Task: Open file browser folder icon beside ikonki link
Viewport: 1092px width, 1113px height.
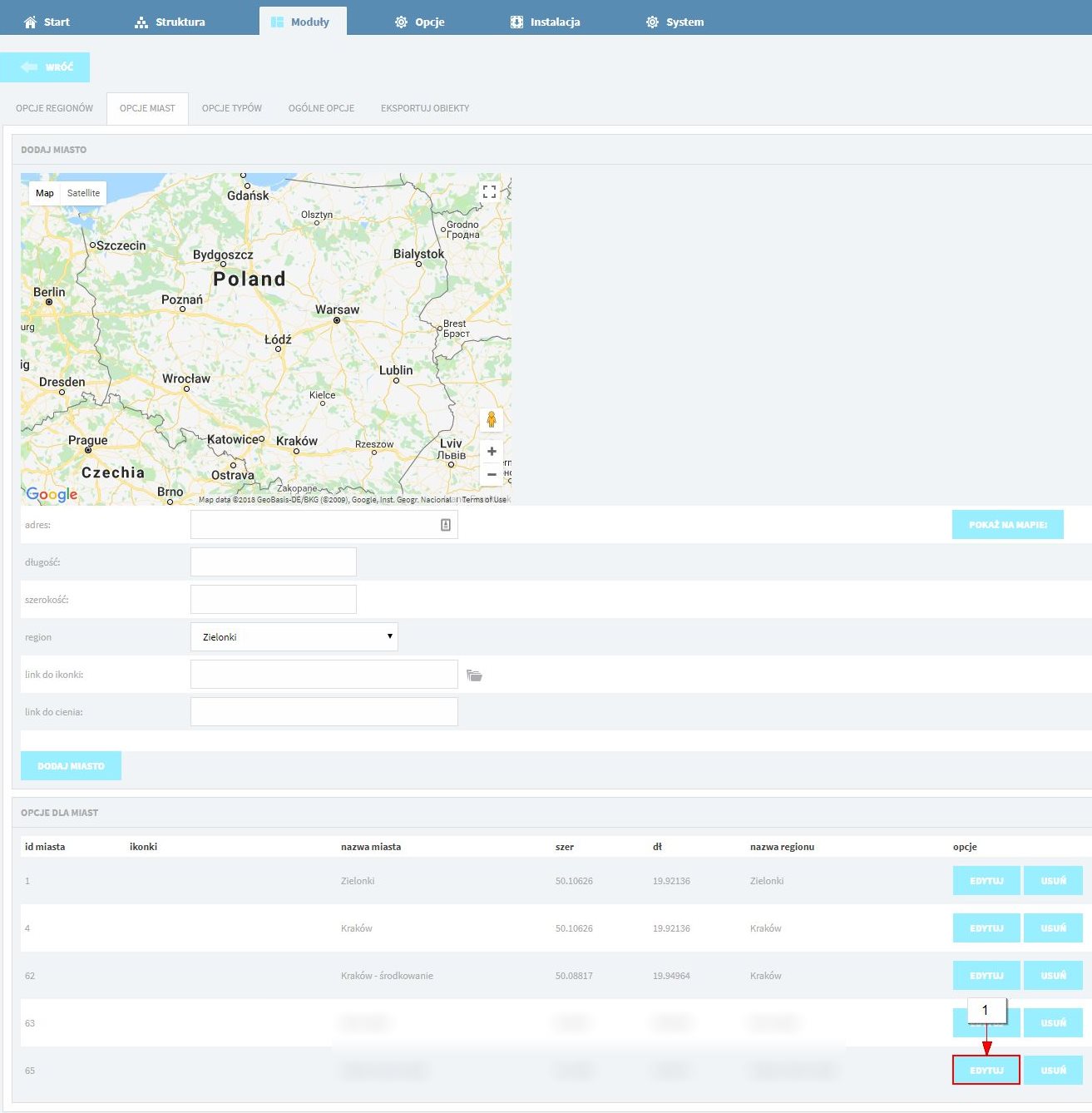Action: [x=474, y=675]
